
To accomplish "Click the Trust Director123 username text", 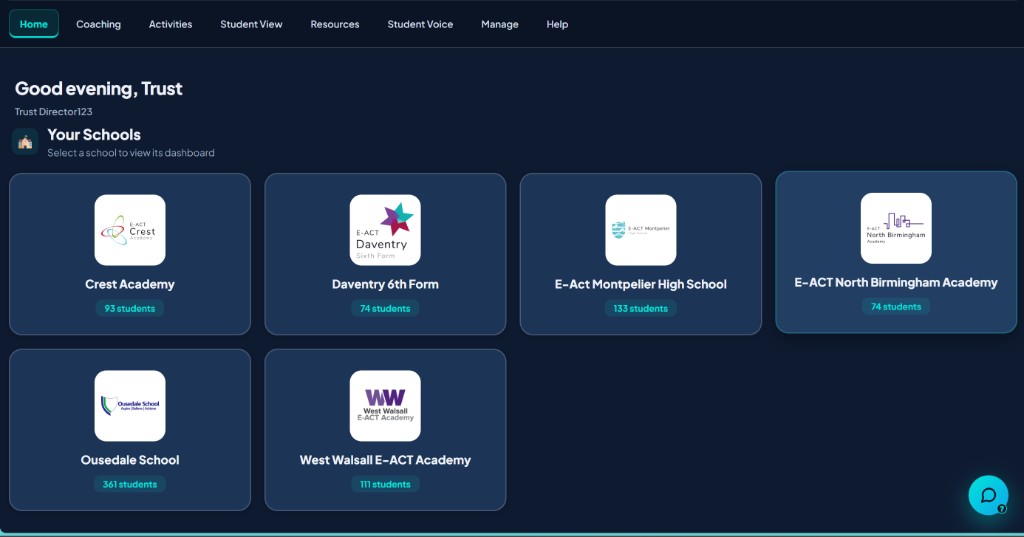I will (54, 112).
